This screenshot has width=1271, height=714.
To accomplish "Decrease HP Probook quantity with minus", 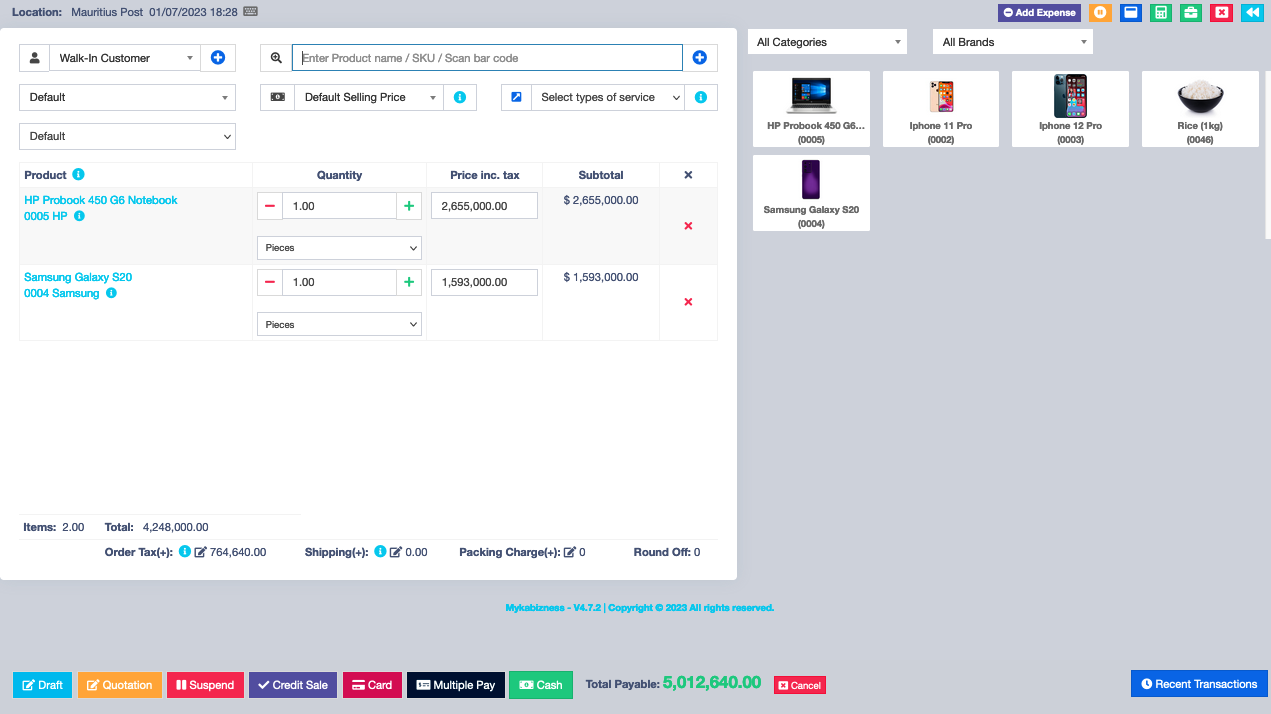I will point(270,206).
